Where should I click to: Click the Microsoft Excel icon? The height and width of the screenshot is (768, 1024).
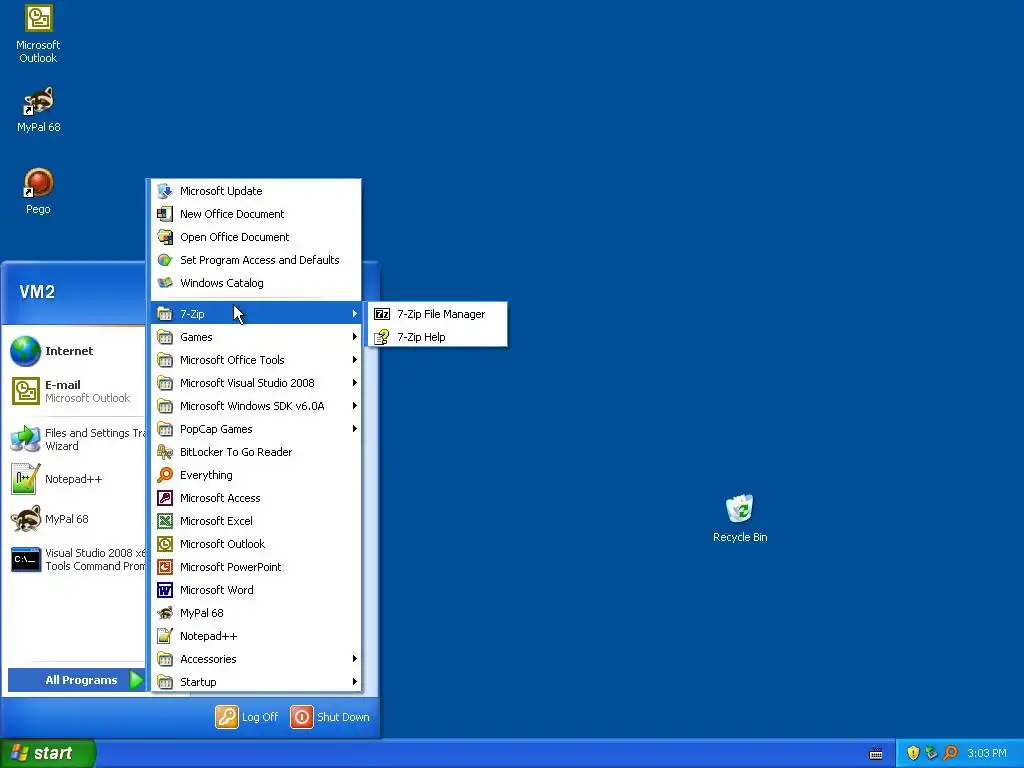point(165,521)
